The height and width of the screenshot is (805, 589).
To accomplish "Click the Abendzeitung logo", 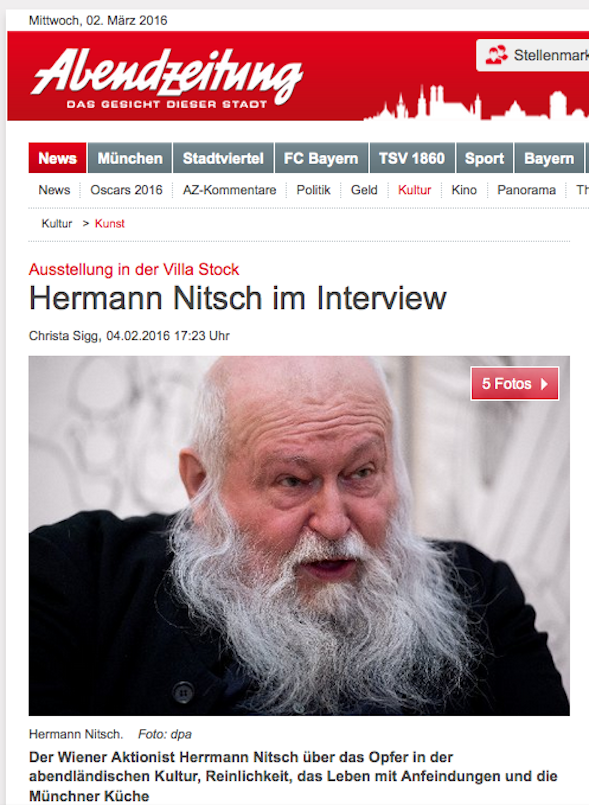I will 167,79.
